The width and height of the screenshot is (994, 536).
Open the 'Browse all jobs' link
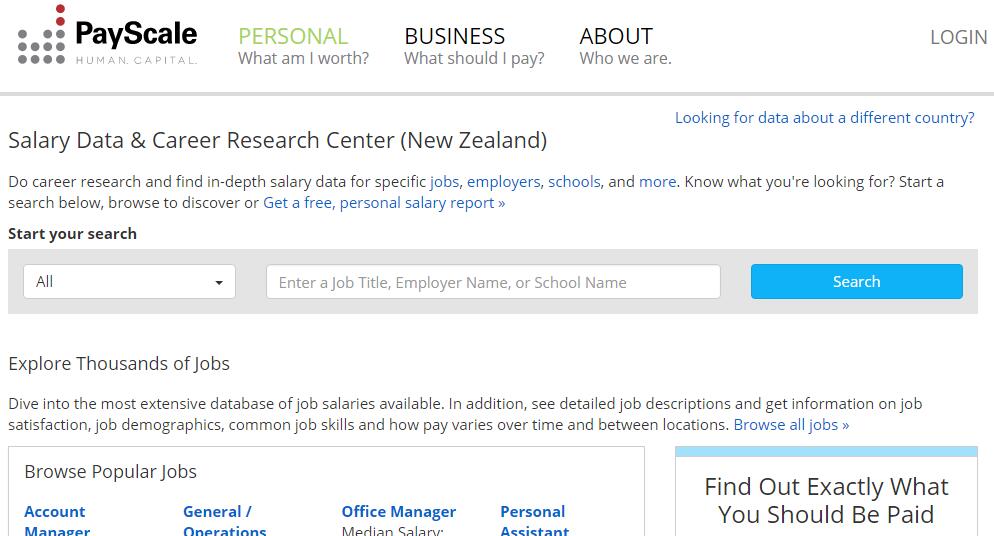pos(791,425)
